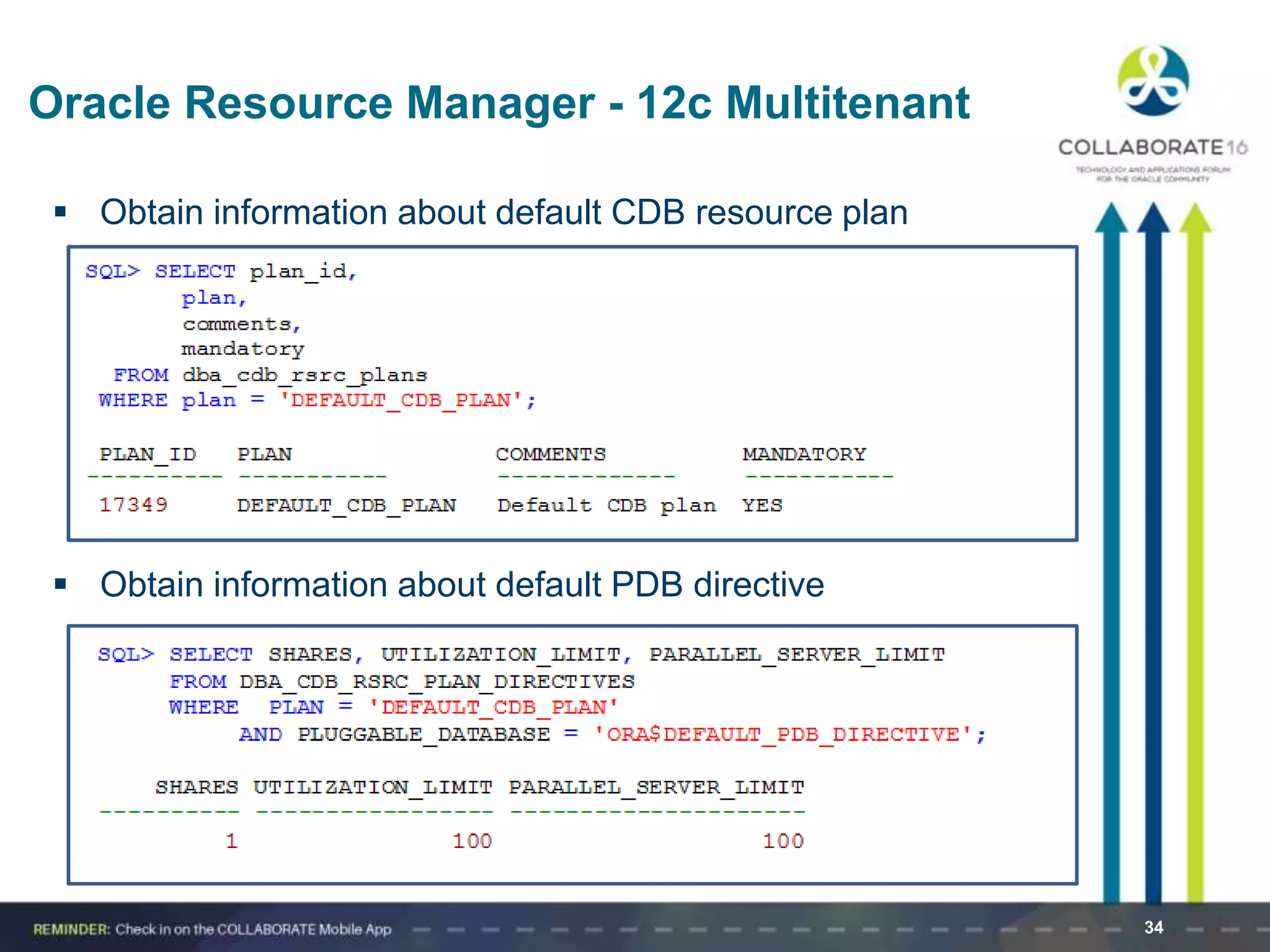1270x952 pixels.
Task: Click the SHARES result column header
Action: (197, 787)
